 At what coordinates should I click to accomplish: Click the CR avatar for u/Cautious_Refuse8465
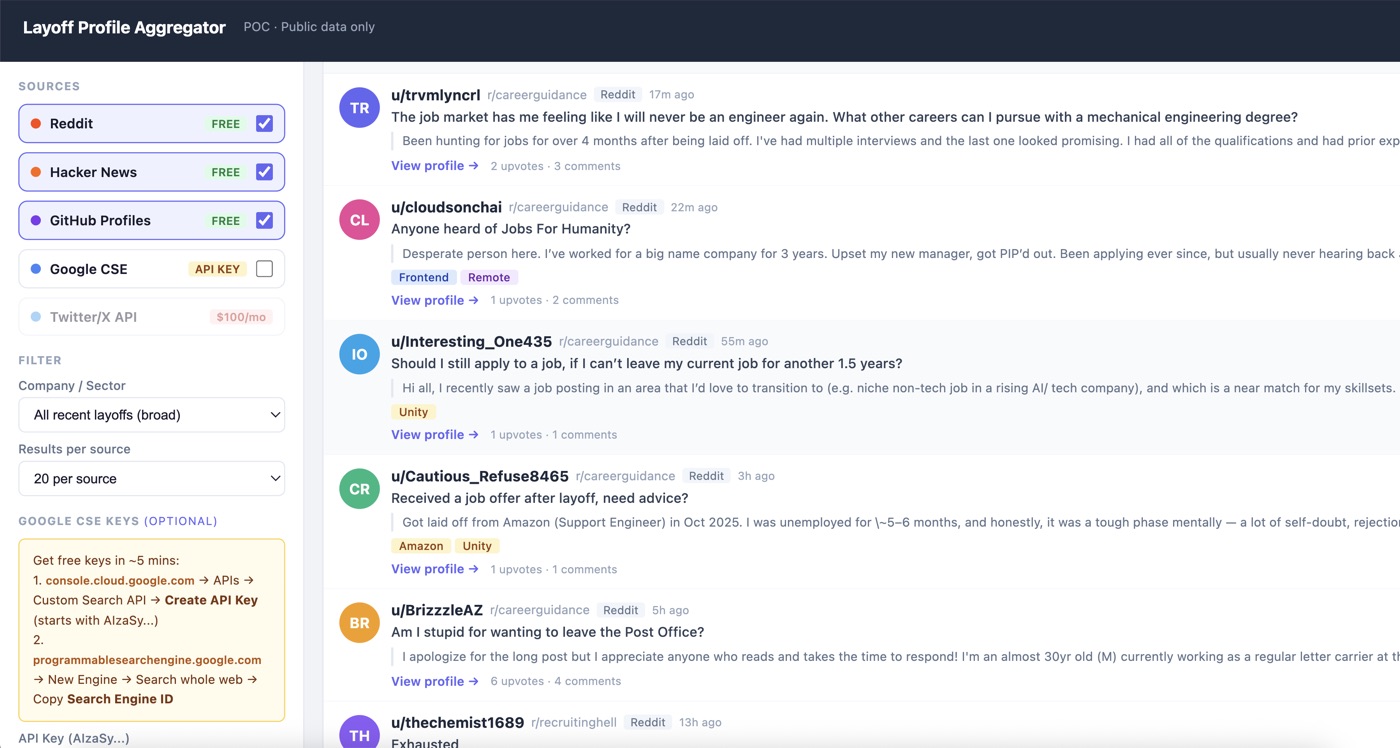tap(359, 488)
